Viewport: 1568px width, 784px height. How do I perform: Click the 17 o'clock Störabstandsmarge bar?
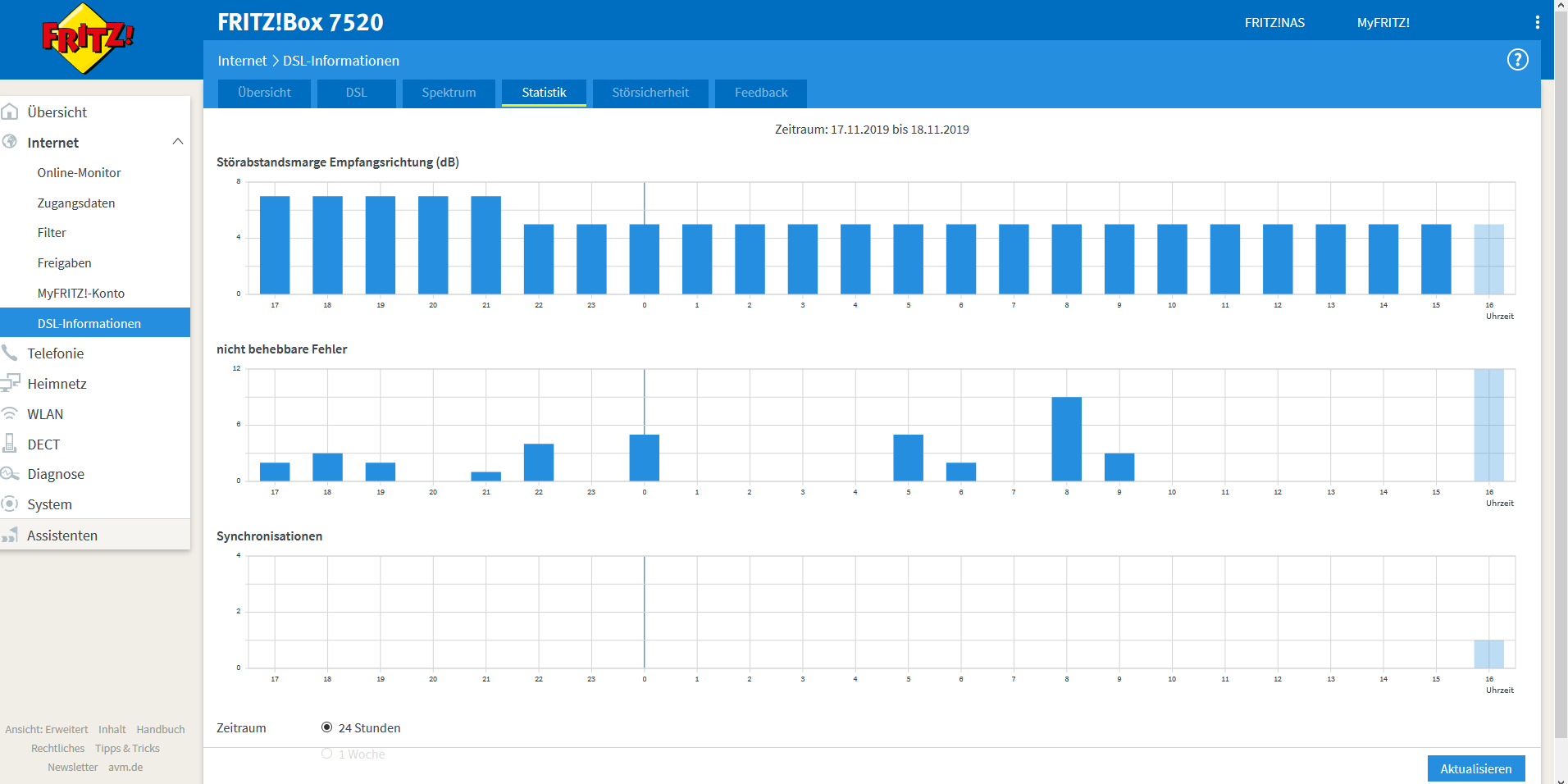point(275,244)
